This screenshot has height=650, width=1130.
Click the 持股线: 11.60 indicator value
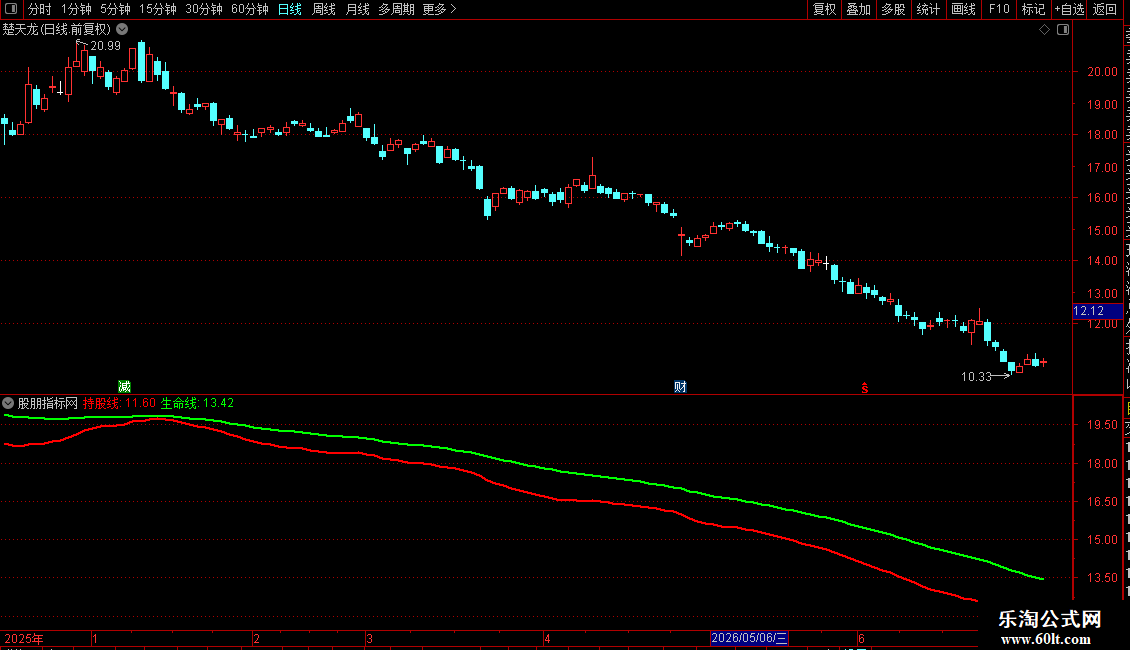coord(119,403)
